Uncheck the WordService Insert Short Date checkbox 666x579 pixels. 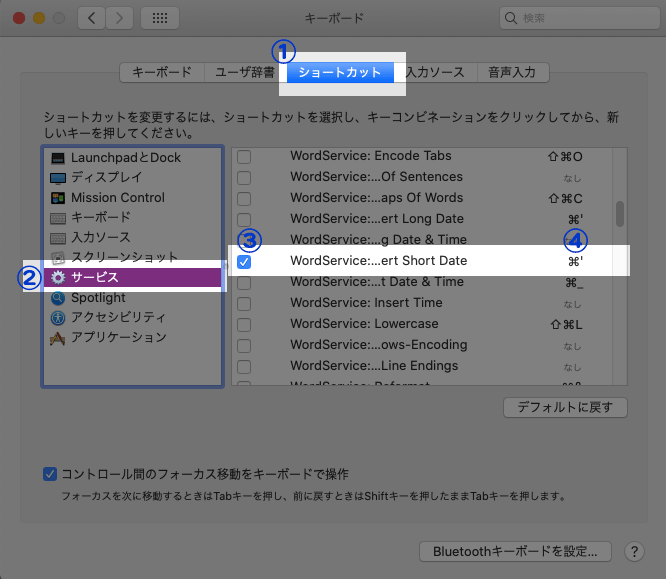coord(244,261)
